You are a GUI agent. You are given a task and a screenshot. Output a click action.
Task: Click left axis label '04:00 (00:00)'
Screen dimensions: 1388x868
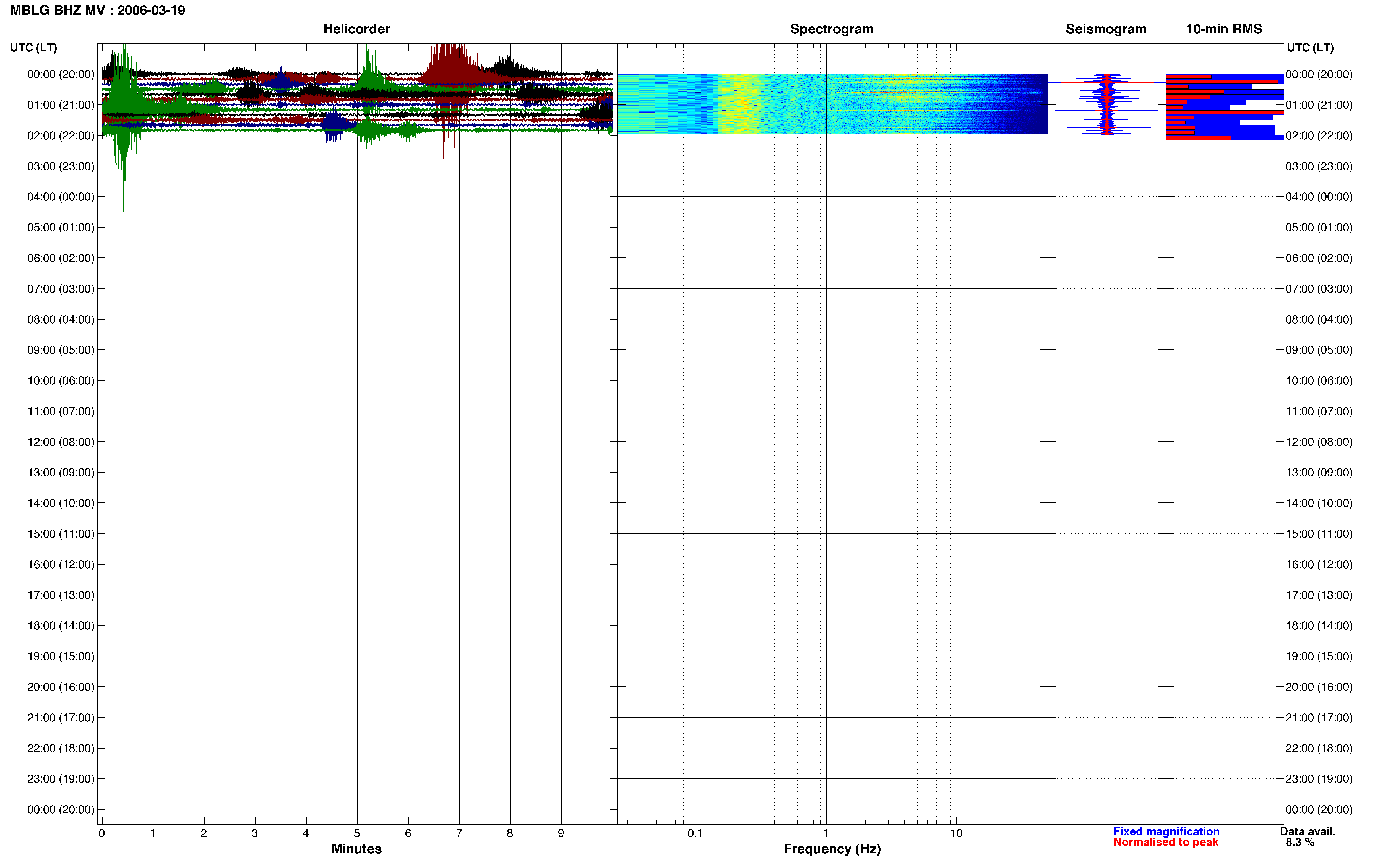tap(61, 197)
